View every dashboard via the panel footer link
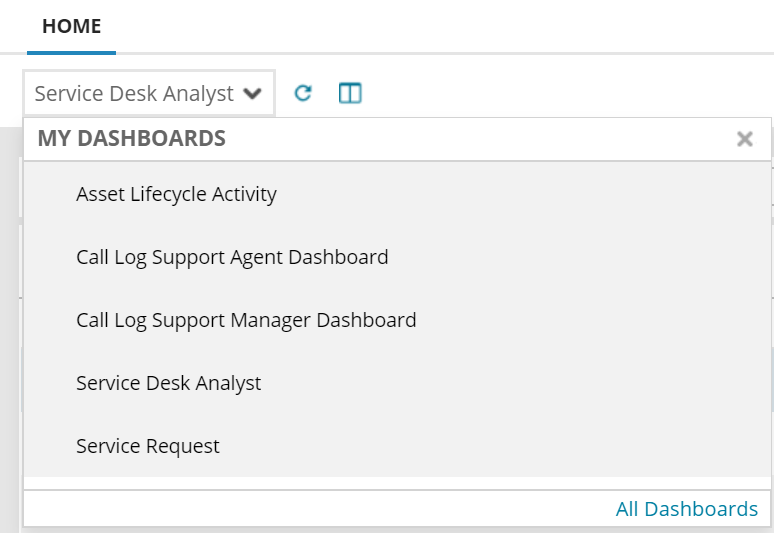 point(686,509)
